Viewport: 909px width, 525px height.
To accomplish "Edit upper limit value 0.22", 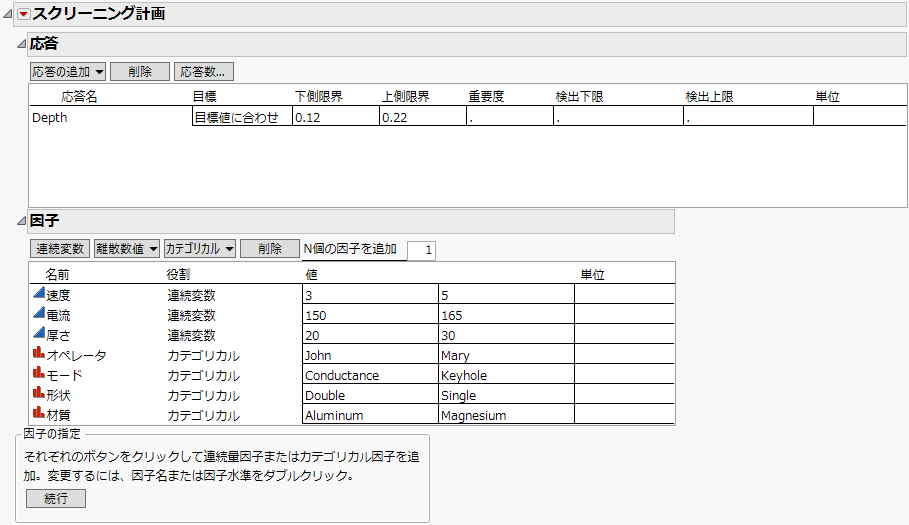I will click(423, 116).
